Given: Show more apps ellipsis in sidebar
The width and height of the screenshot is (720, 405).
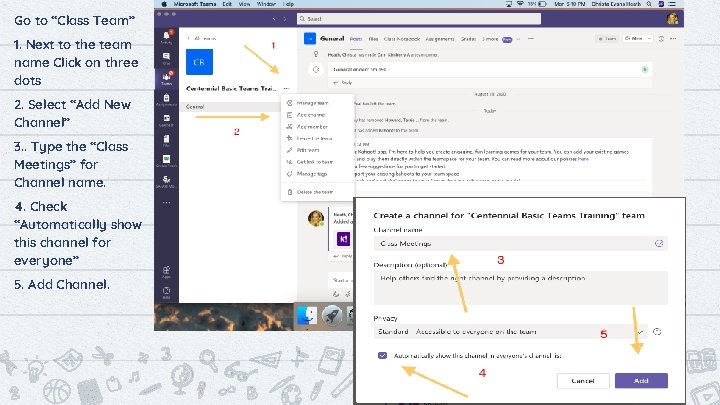Looking at the screenshot, I should pos(166,202).
